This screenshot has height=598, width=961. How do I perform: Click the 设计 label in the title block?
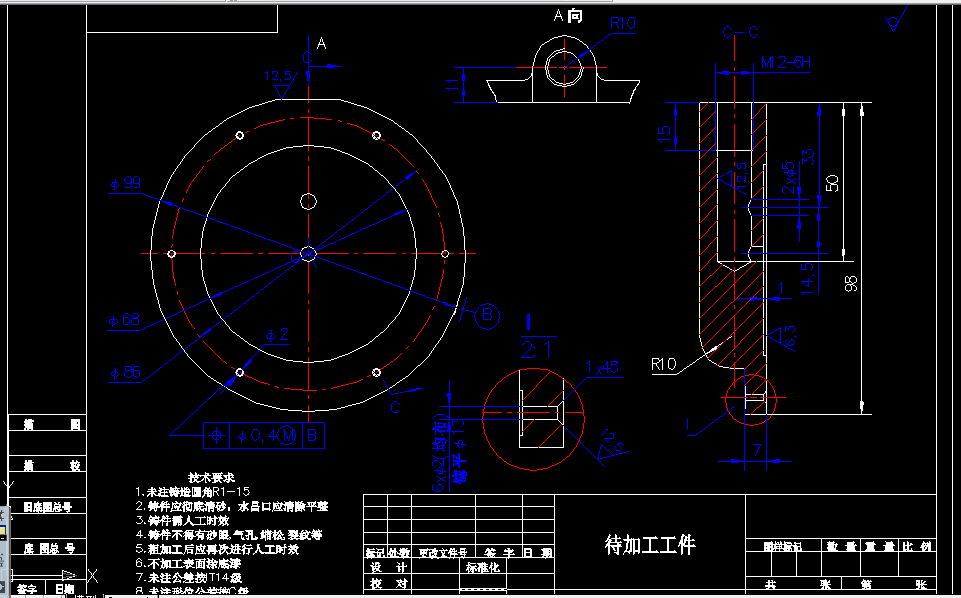389,566
